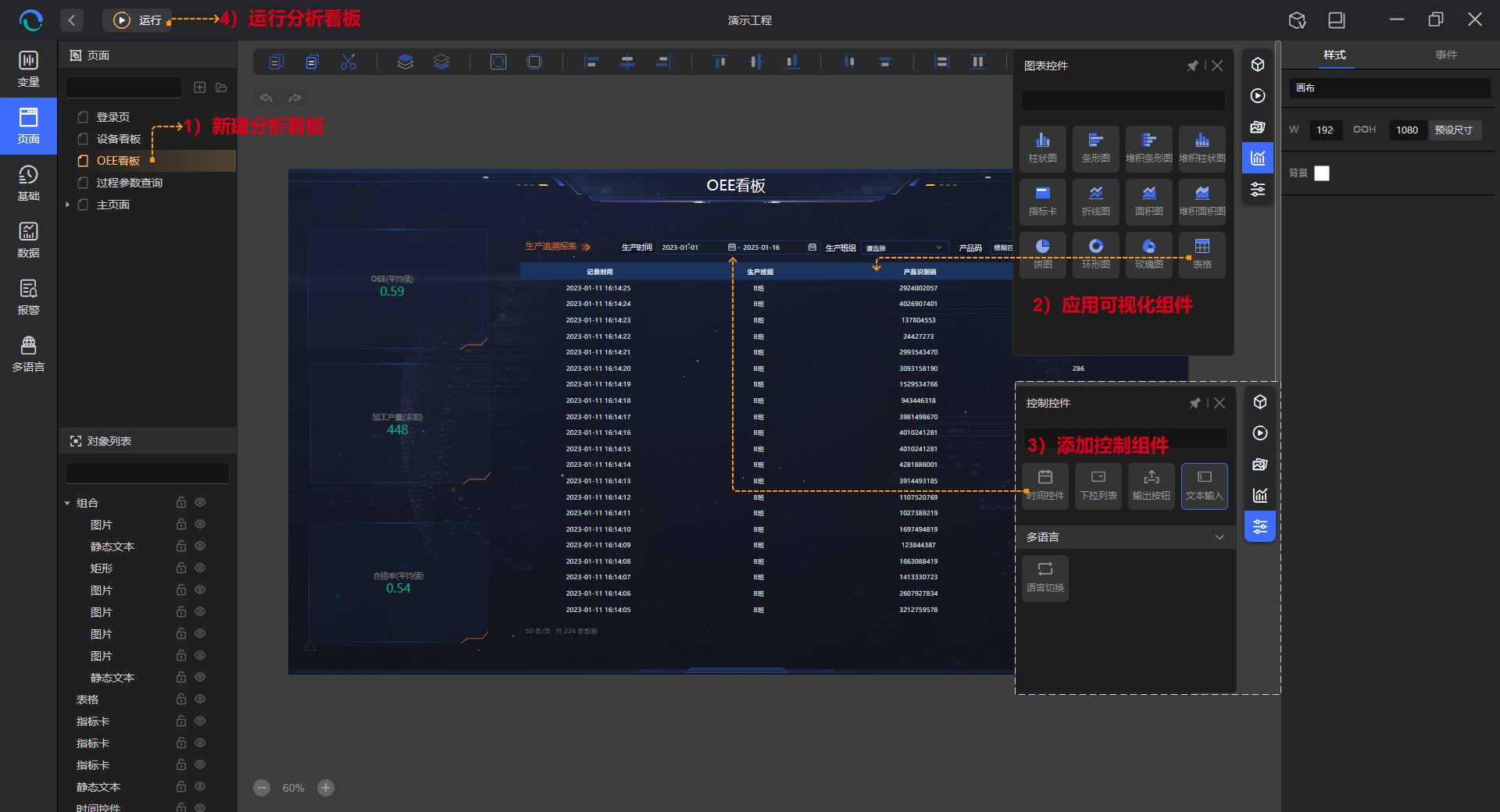Add a 环形图 donut chart widget
The image size is (1500, 812).
pyautogui.click(x=1096, y=254)
